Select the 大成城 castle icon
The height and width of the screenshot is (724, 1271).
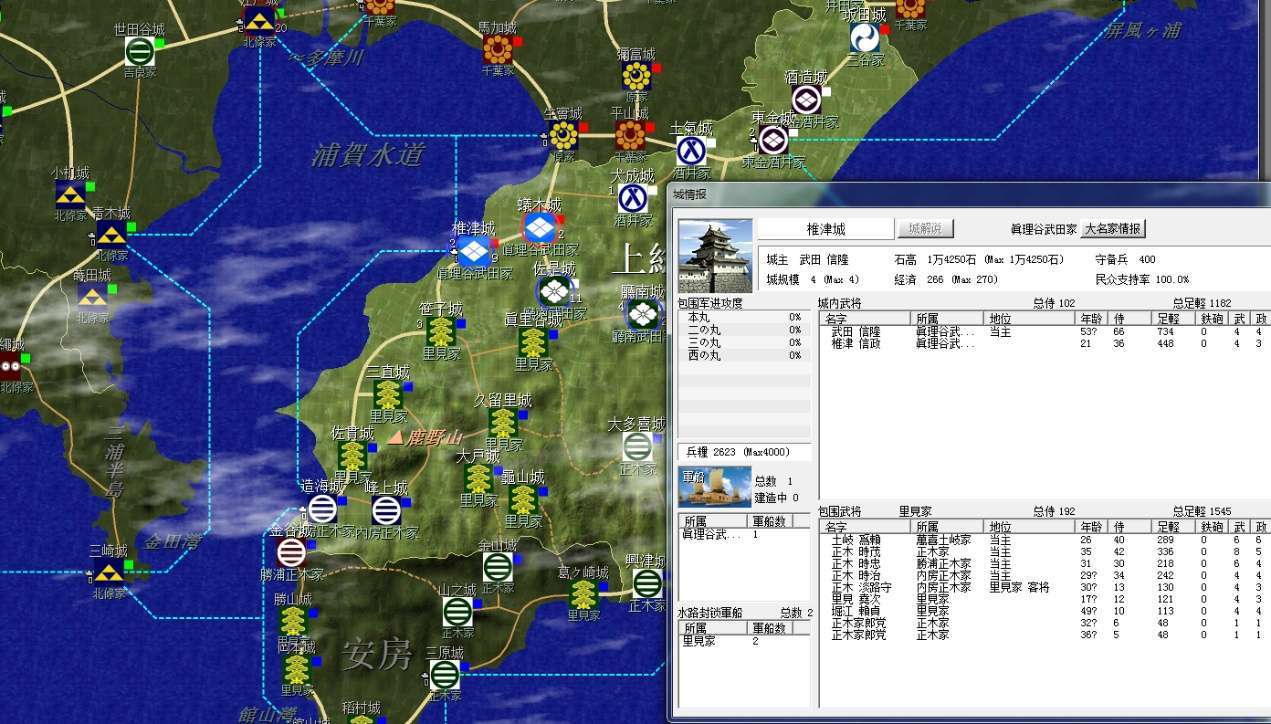click(631, 197)
